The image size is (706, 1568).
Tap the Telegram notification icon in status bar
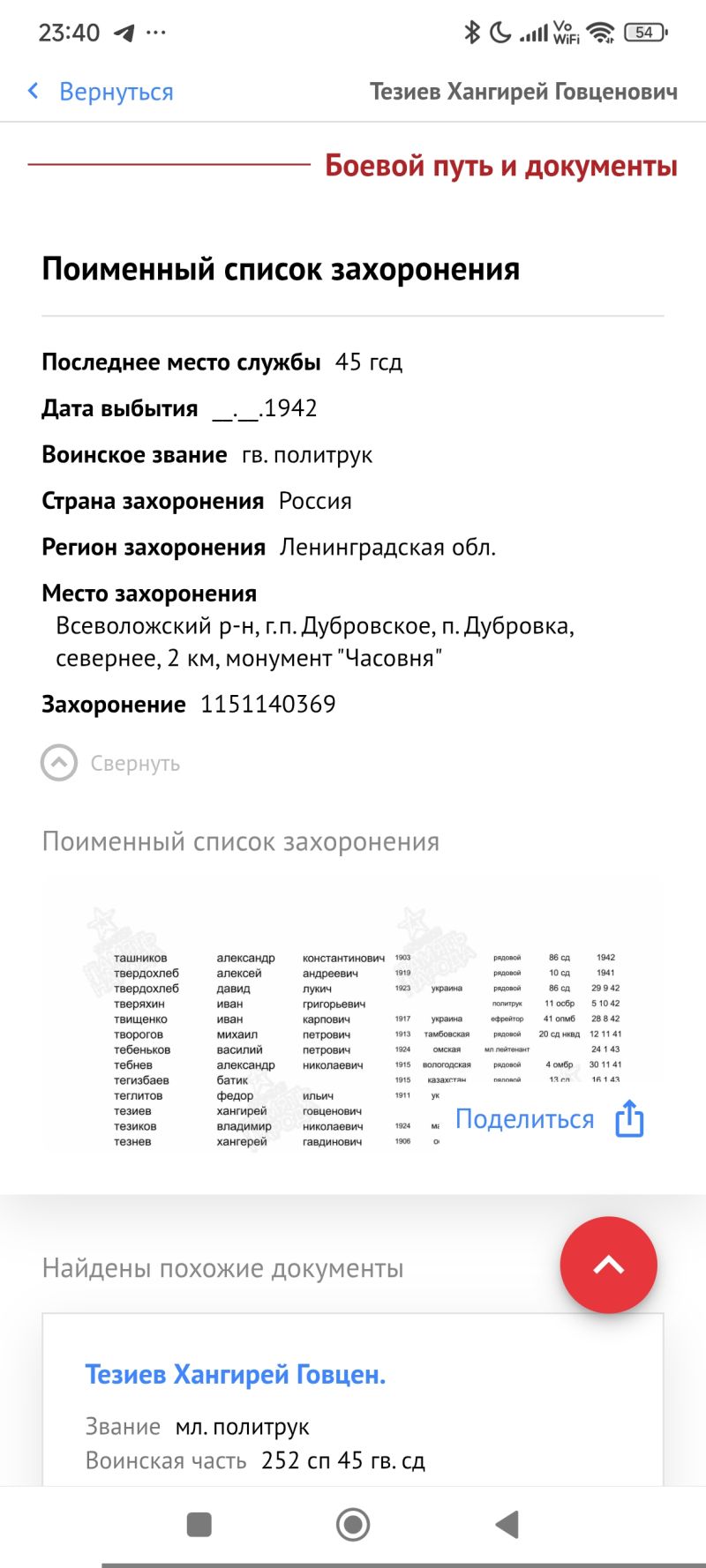pos(124,33)
